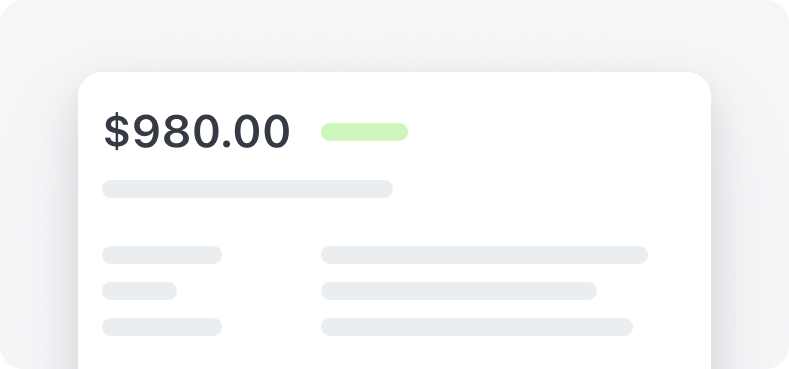The image size is (789, 369).
Task: Click the longest right-column value placeholder bar
Action: (484, 255)
